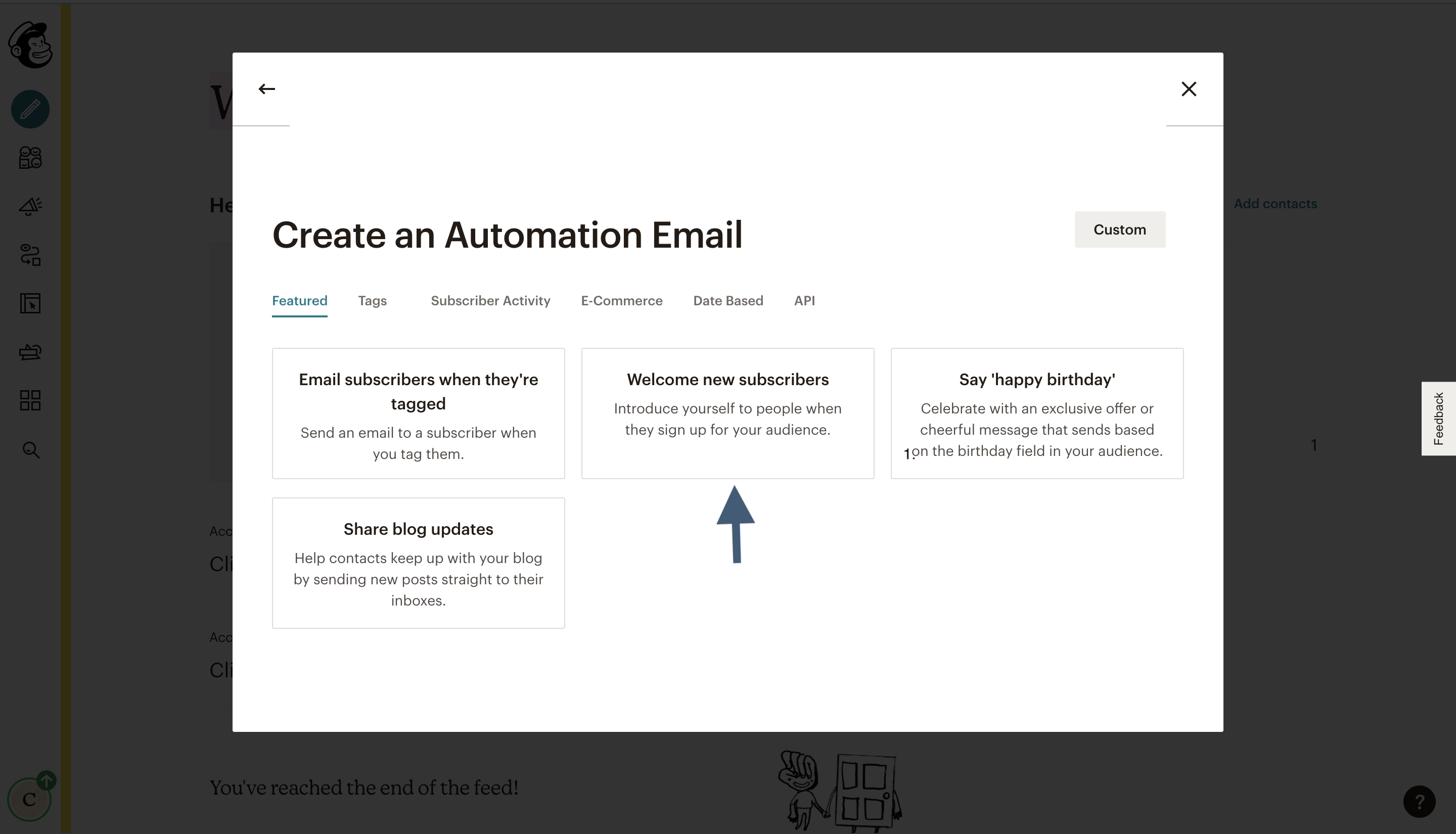Click the Custom button
This screenshot has width=1456, height=834.
click(1119, 229)
